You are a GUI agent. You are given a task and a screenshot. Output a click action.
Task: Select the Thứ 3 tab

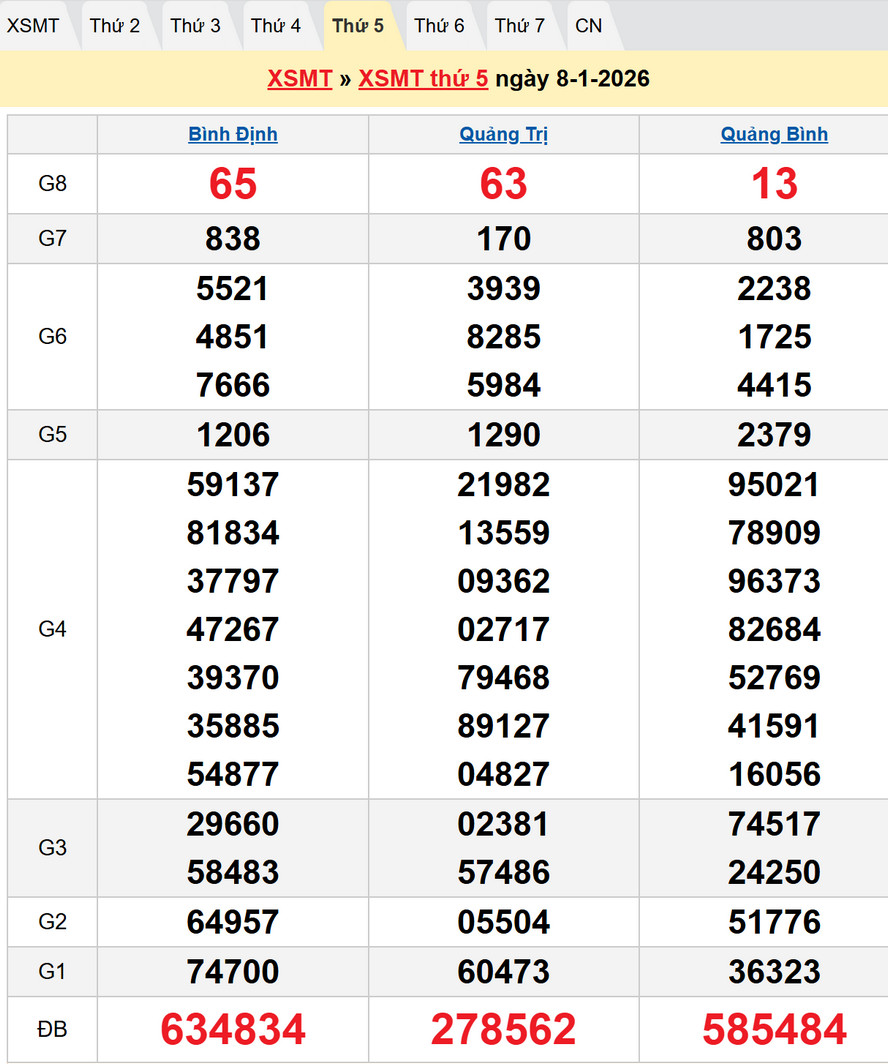(196, 26)
